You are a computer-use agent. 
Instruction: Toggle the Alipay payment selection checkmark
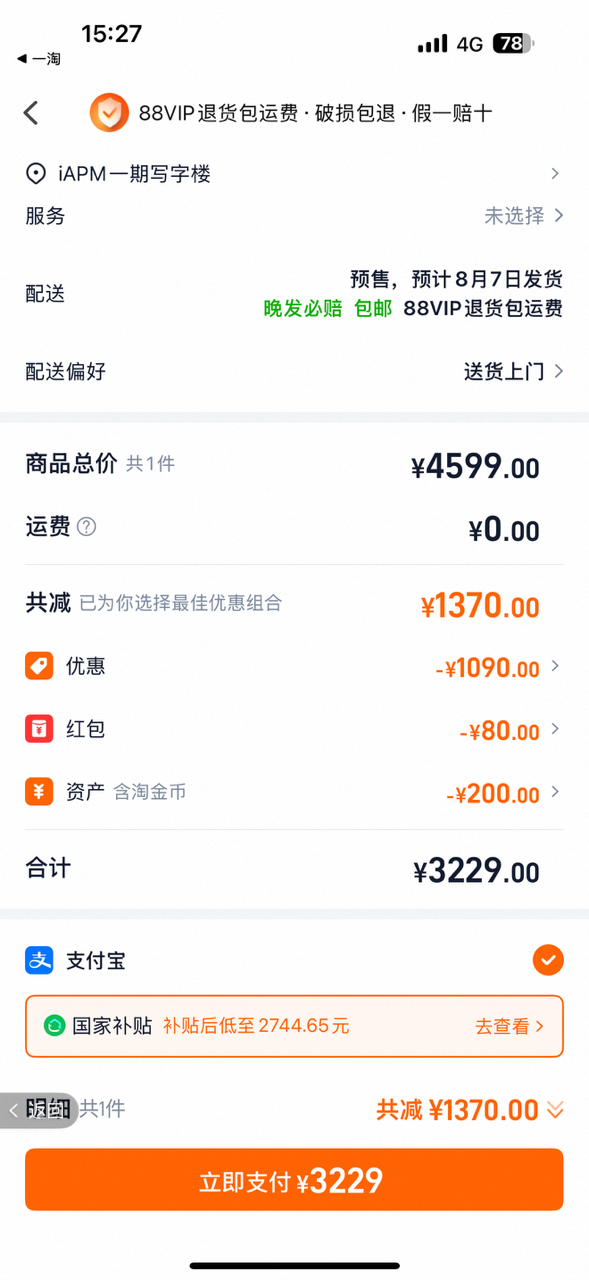548,961
